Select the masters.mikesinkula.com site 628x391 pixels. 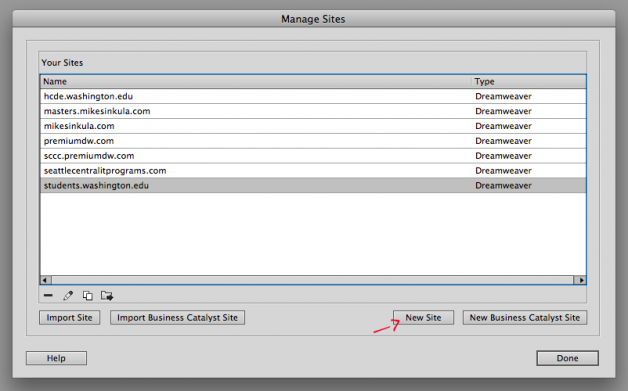tap(313, 111)
